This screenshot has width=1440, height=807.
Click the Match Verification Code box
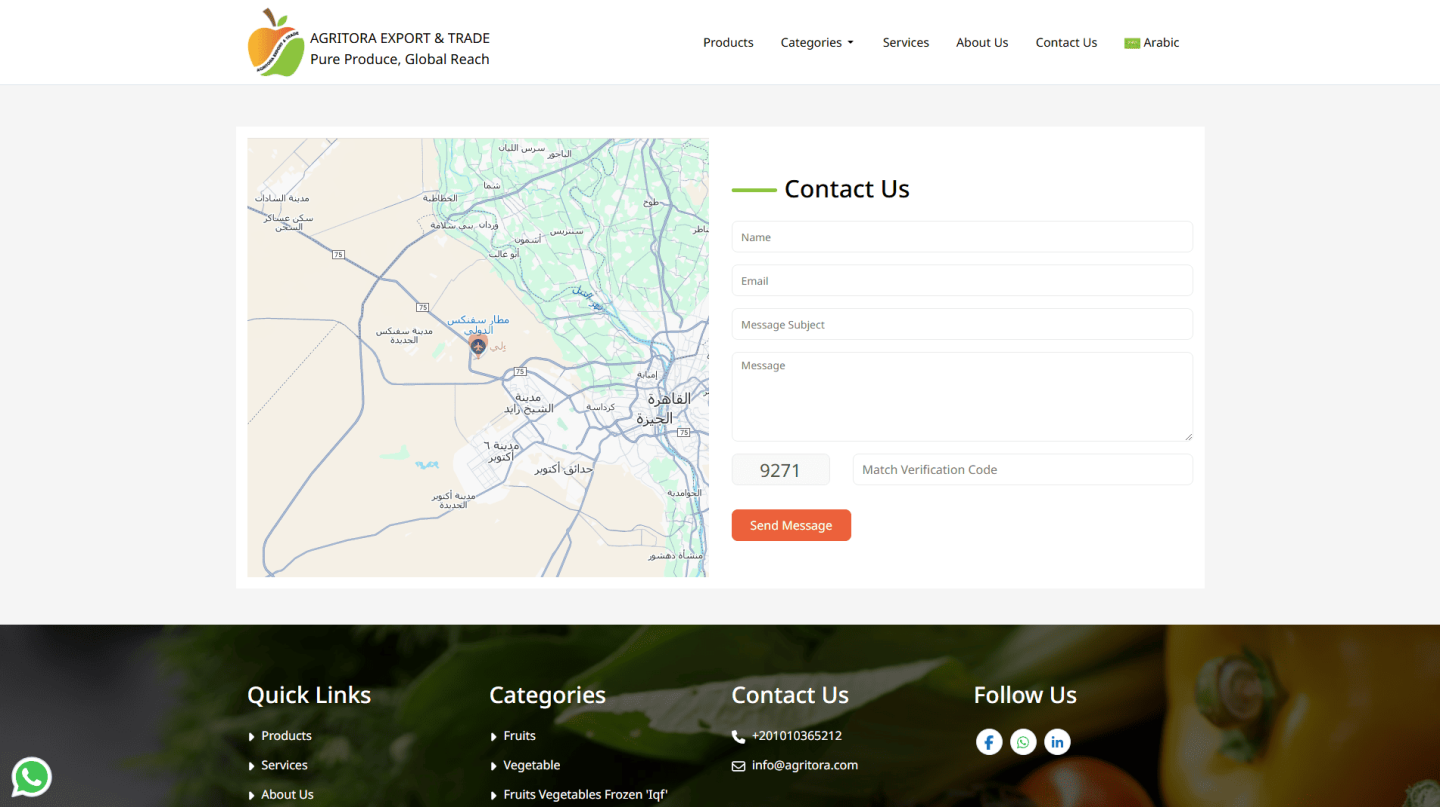[x=1022, y=470]
